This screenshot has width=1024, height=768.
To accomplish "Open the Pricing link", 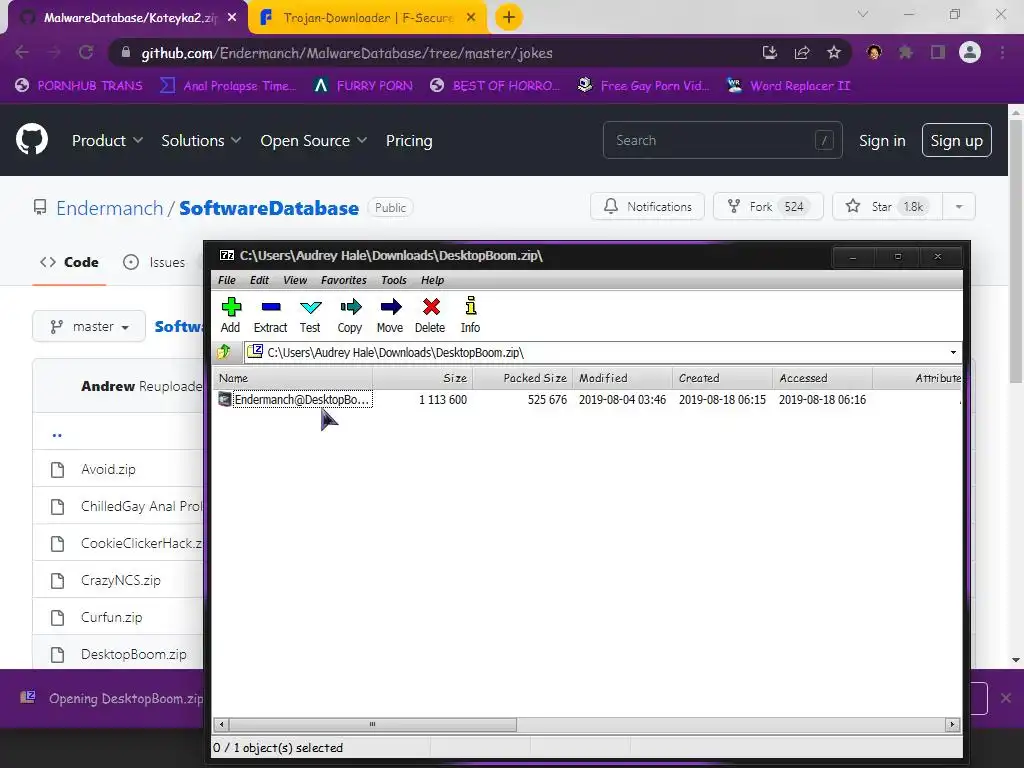I will pos(409,140).
